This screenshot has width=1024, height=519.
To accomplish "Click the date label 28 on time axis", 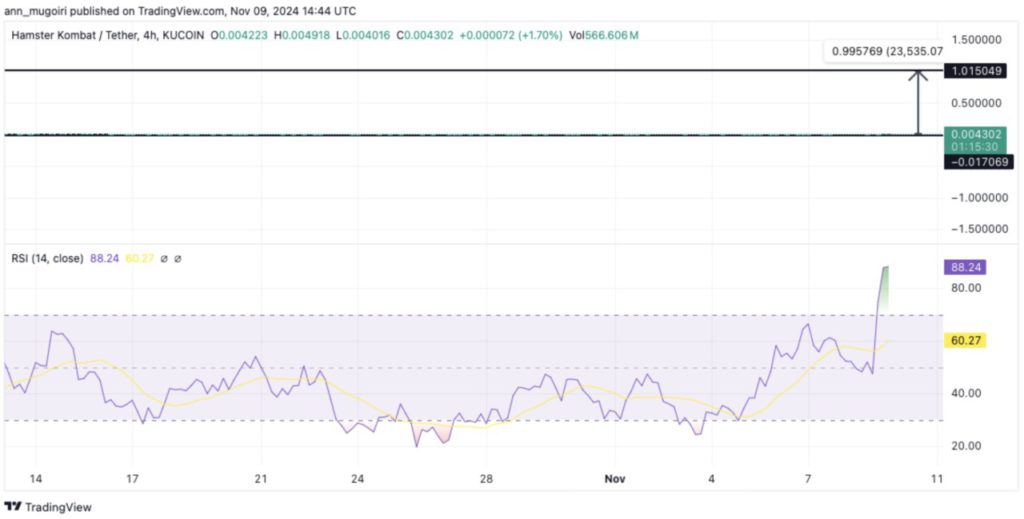I will (485, 479).
